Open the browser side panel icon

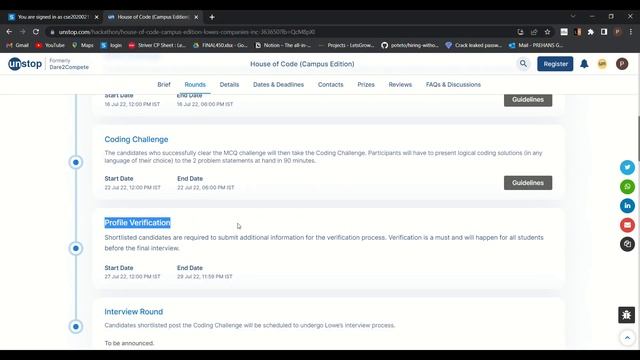(604, 32)
